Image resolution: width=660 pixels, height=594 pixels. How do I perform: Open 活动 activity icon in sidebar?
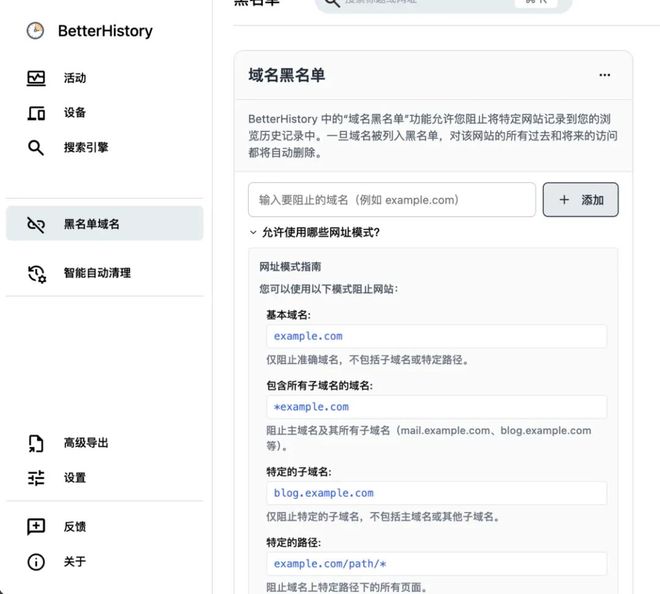(x=36, y=78)
